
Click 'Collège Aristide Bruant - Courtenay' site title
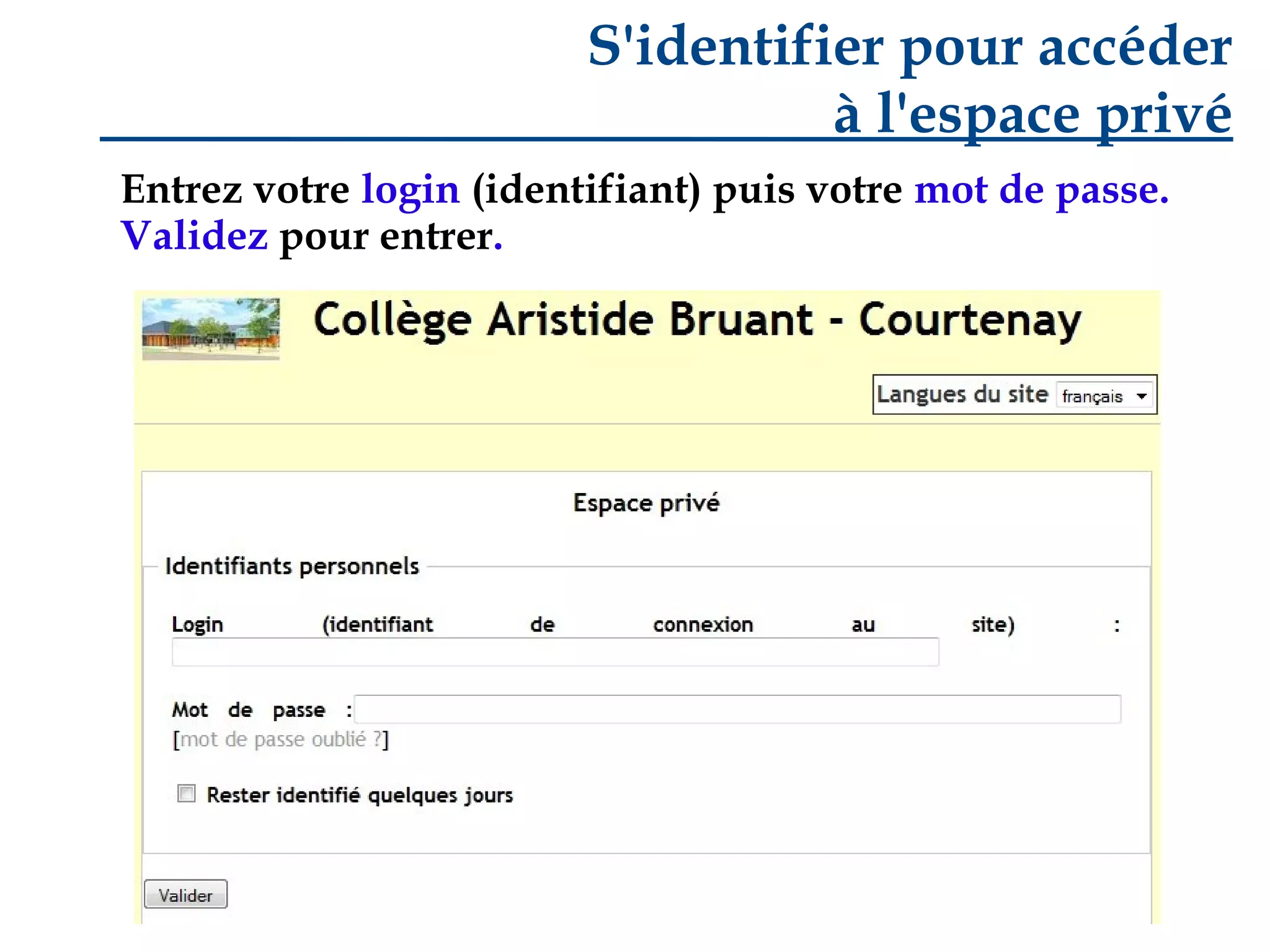698,321
